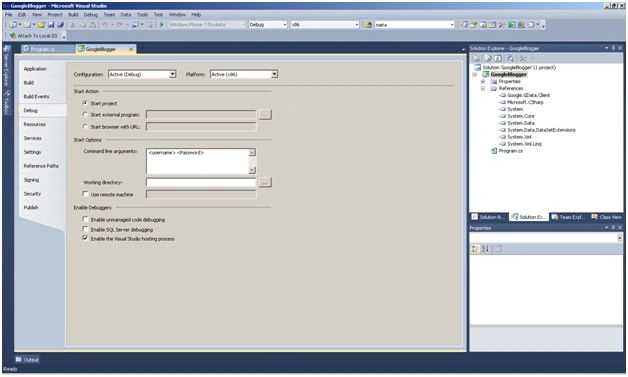Select Program.cs in Solution Explorer
The width and height of the screenshot is (628, 377).
[510, 151]
